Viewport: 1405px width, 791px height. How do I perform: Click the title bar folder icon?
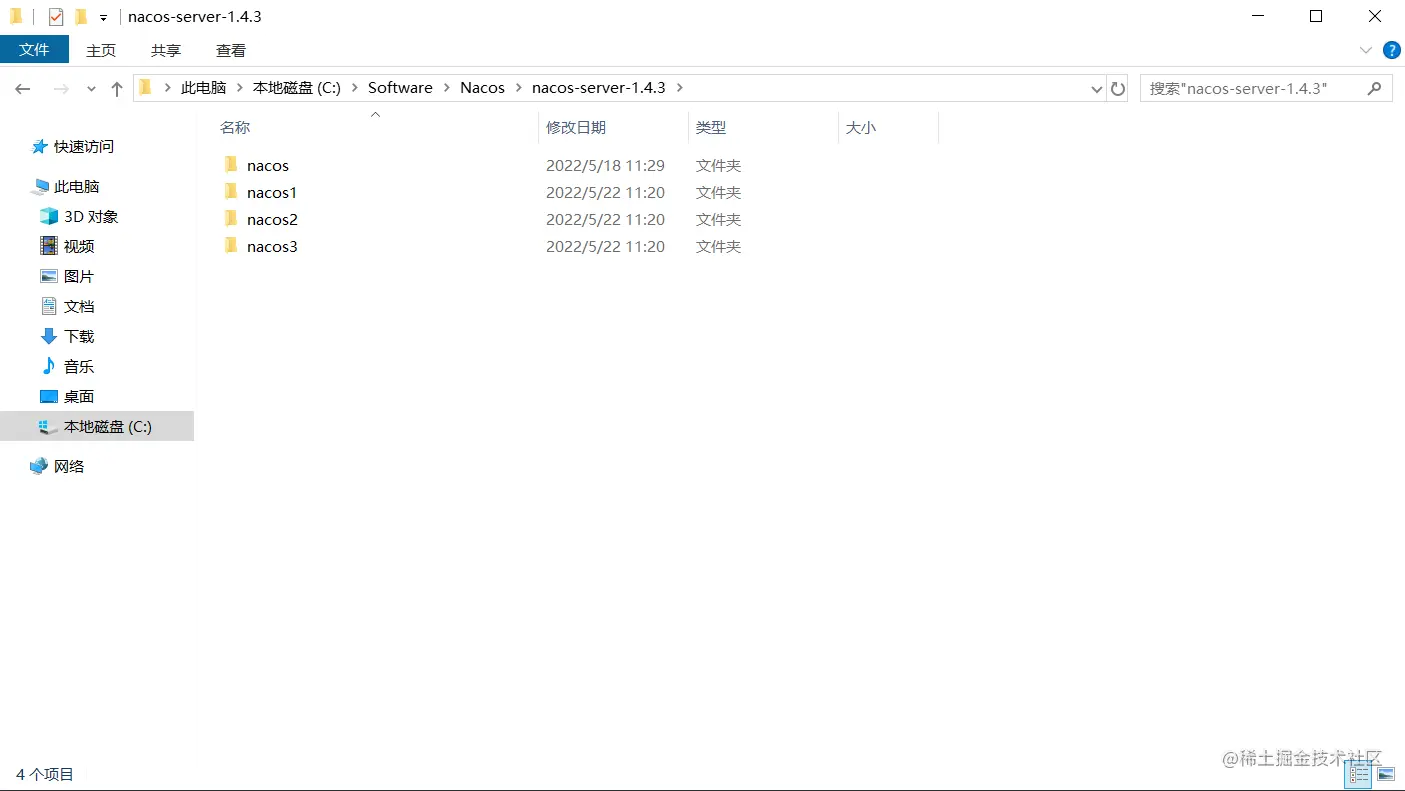[x=16, y=17]
